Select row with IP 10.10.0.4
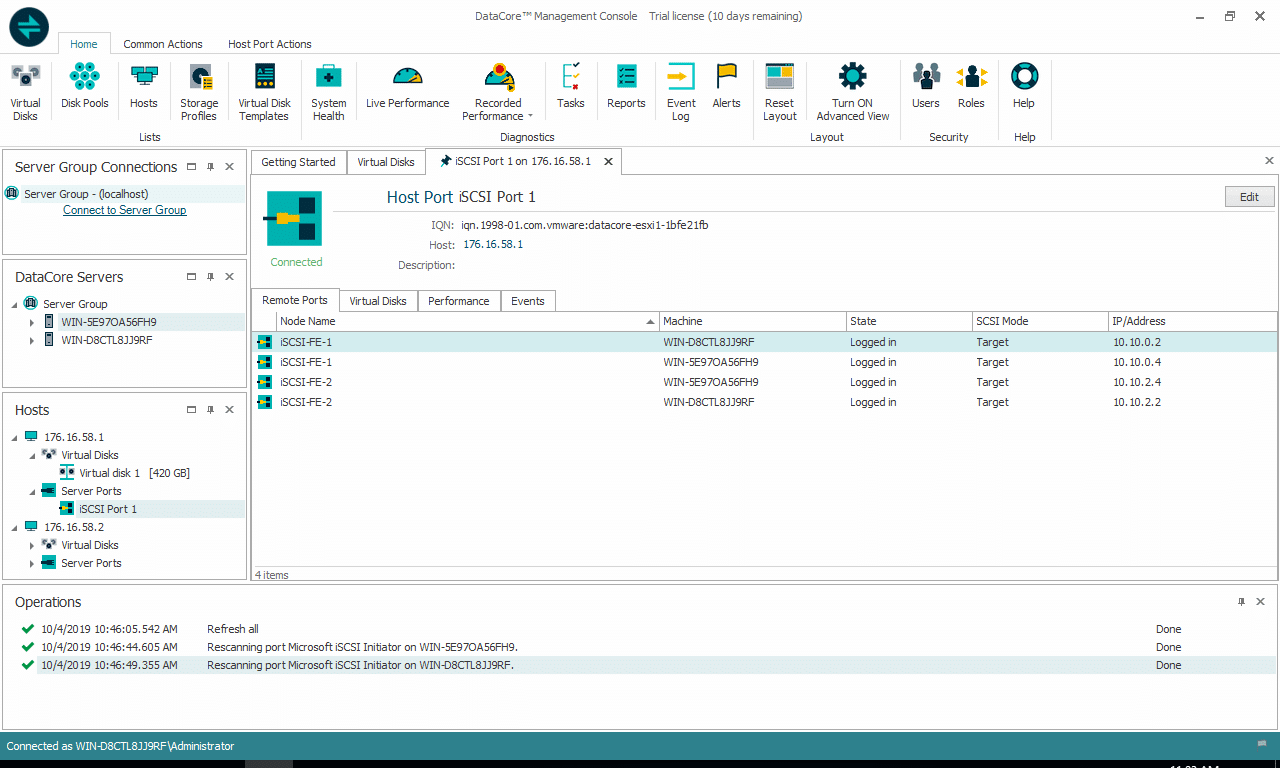Viewport: 1280px width, 768px height. [x=764, y=362]
